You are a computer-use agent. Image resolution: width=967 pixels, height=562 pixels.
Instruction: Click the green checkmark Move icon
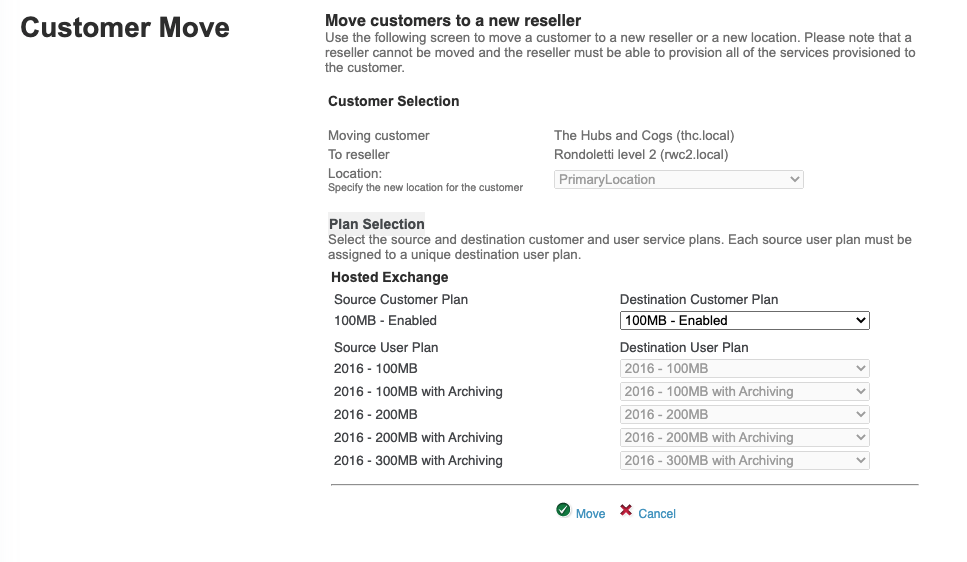[x=563, y=510]
